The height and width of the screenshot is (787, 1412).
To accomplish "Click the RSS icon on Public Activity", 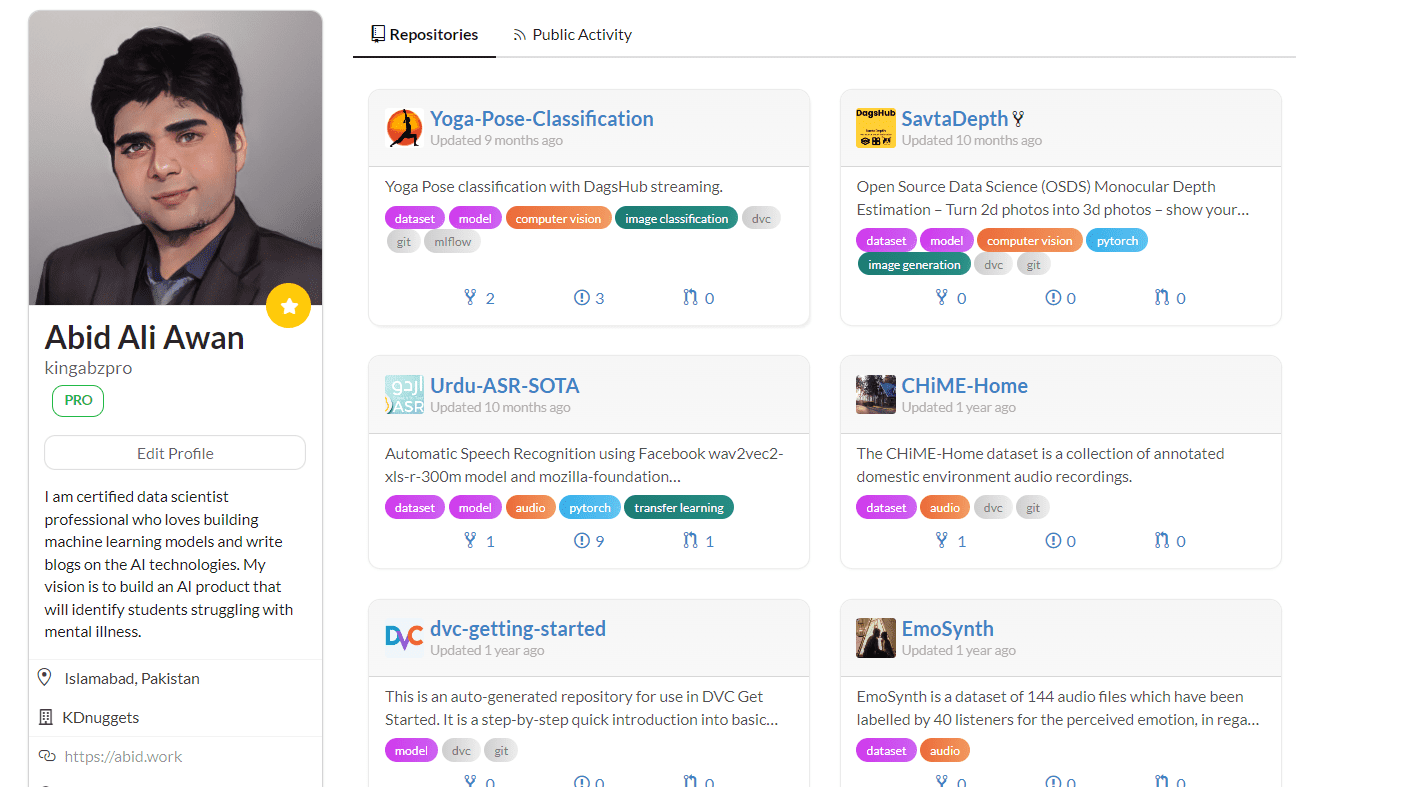I will point(519,34).
